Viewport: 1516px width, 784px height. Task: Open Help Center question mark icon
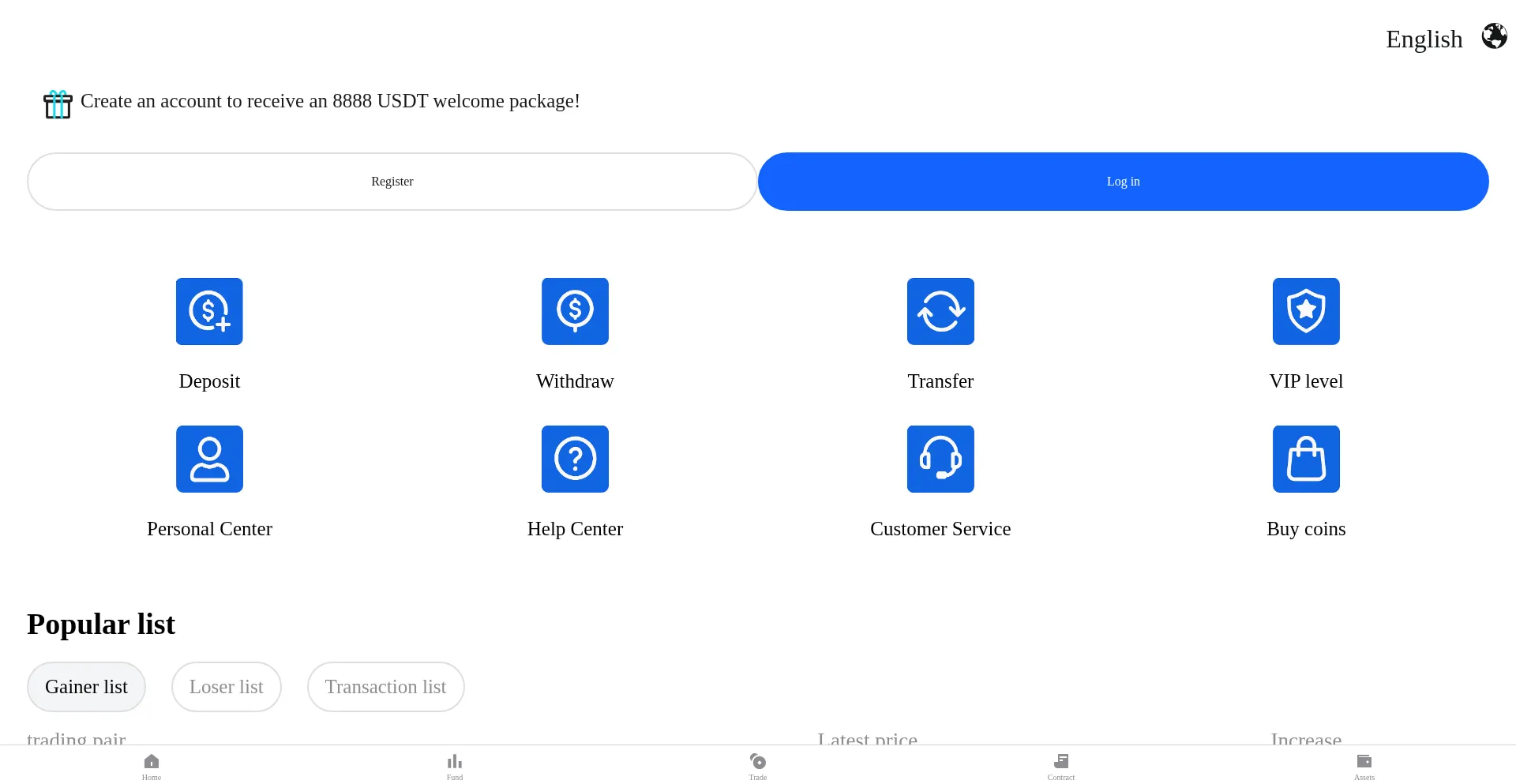pos(575,459)
